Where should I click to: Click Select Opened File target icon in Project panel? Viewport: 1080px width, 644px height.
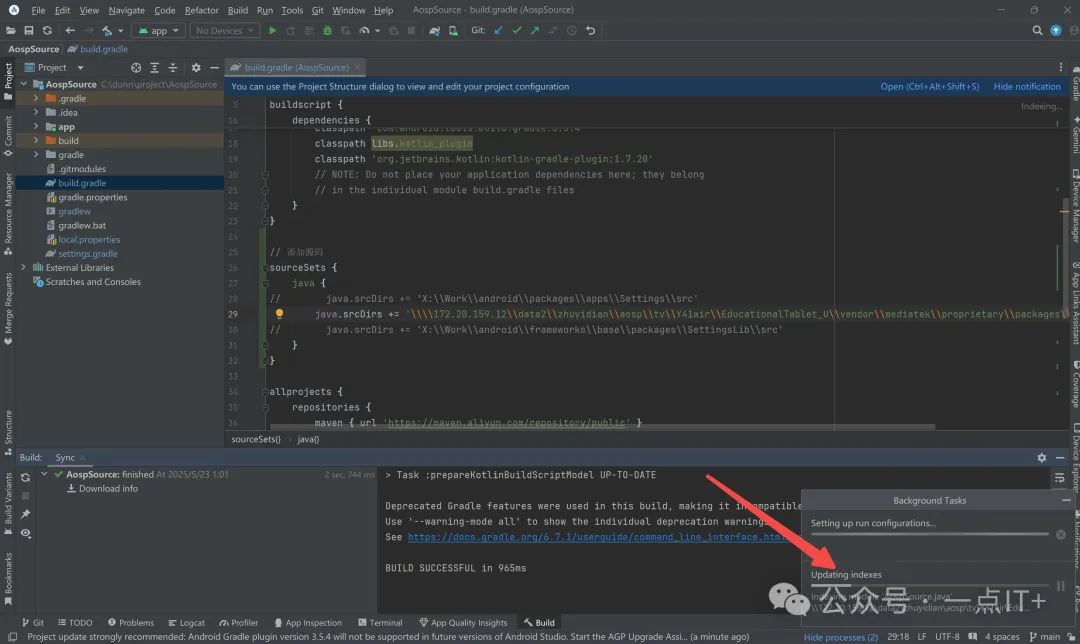[x=136, y=67]
